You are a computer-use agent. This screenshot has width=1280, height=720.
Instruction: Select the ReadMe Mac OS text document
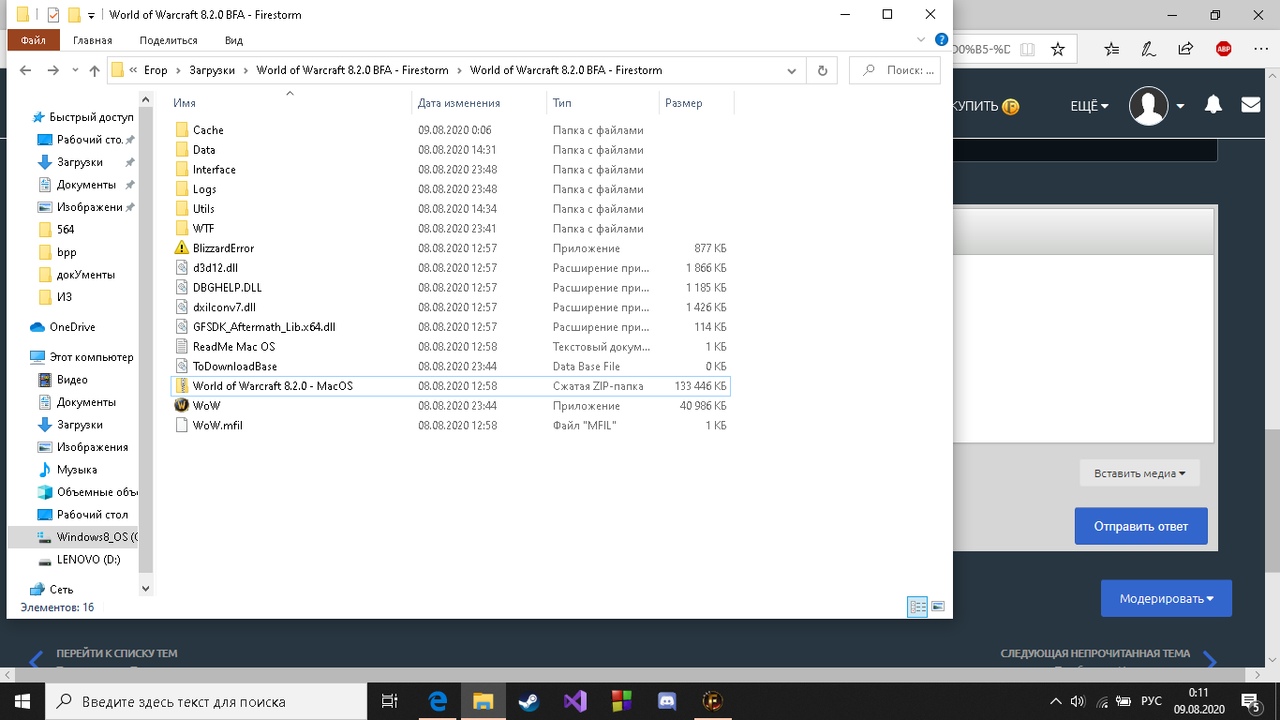233,347
